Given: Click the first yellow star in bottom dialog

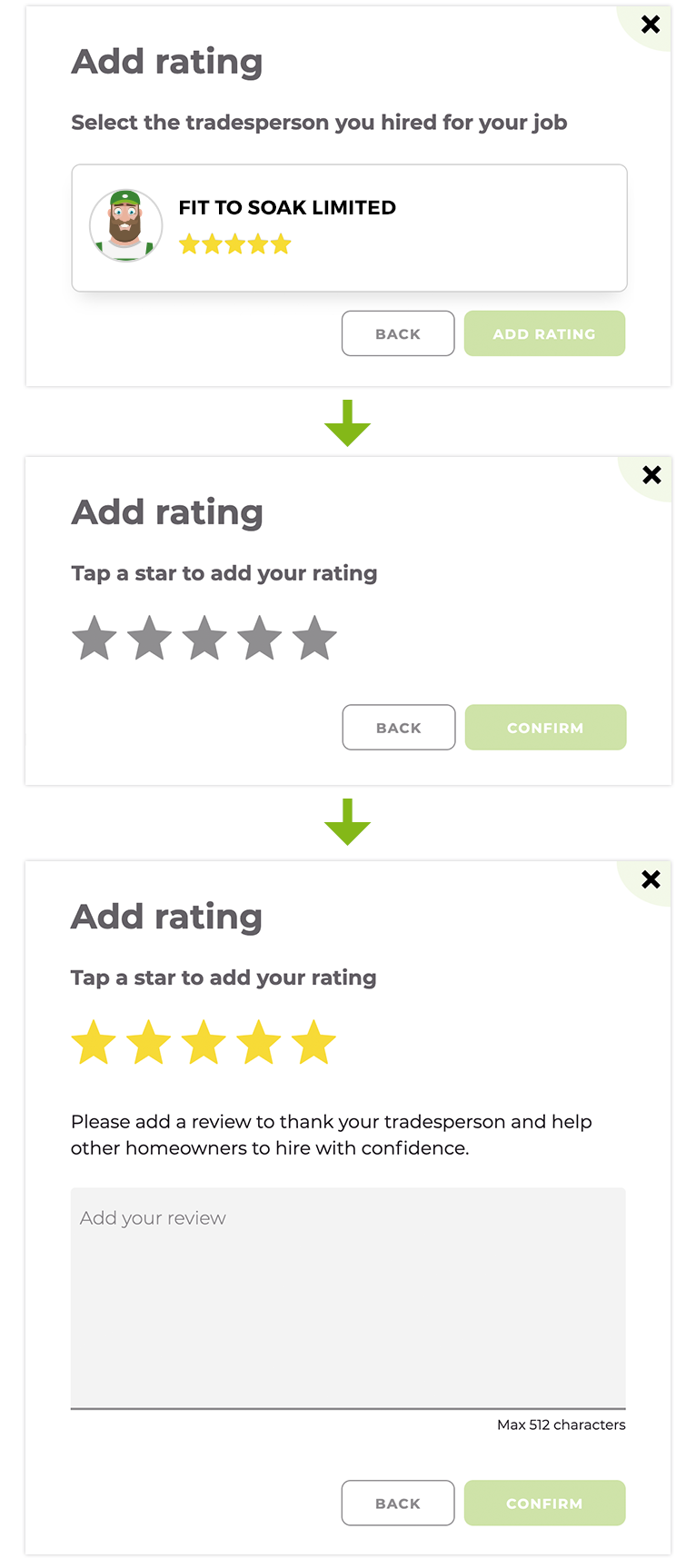Looking at the screenshot, I should (x=94, y=1042).
